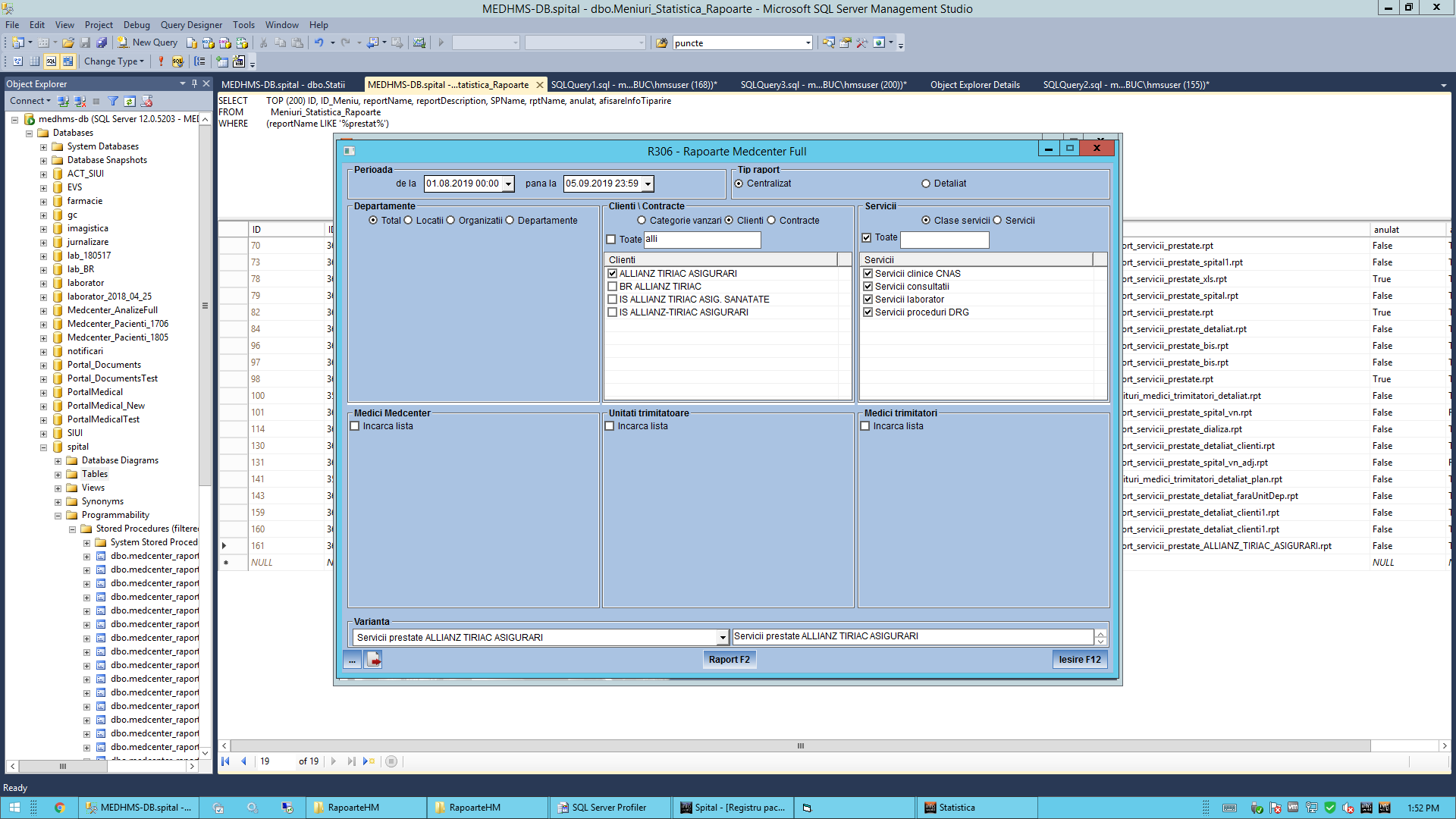Click the Open File folder icon
Screen dimensions: 1456x819
[68, 42]
